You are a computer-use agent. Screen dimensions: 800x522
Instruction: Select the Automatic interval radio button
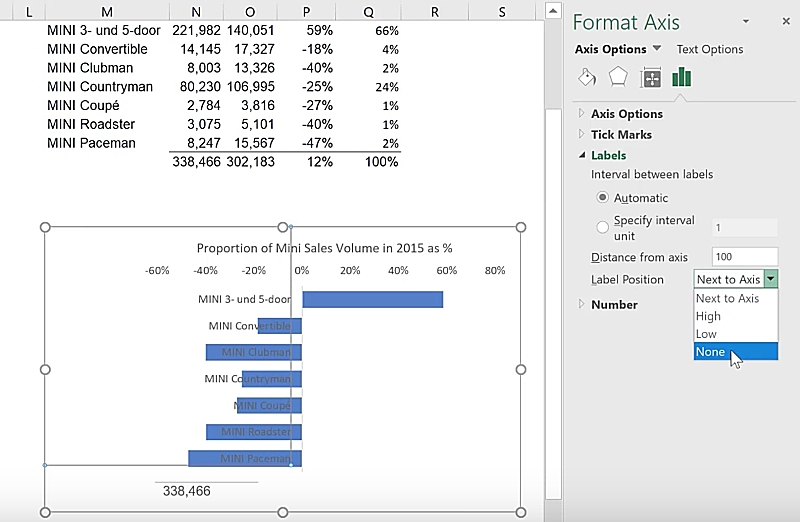click(603, 198)
